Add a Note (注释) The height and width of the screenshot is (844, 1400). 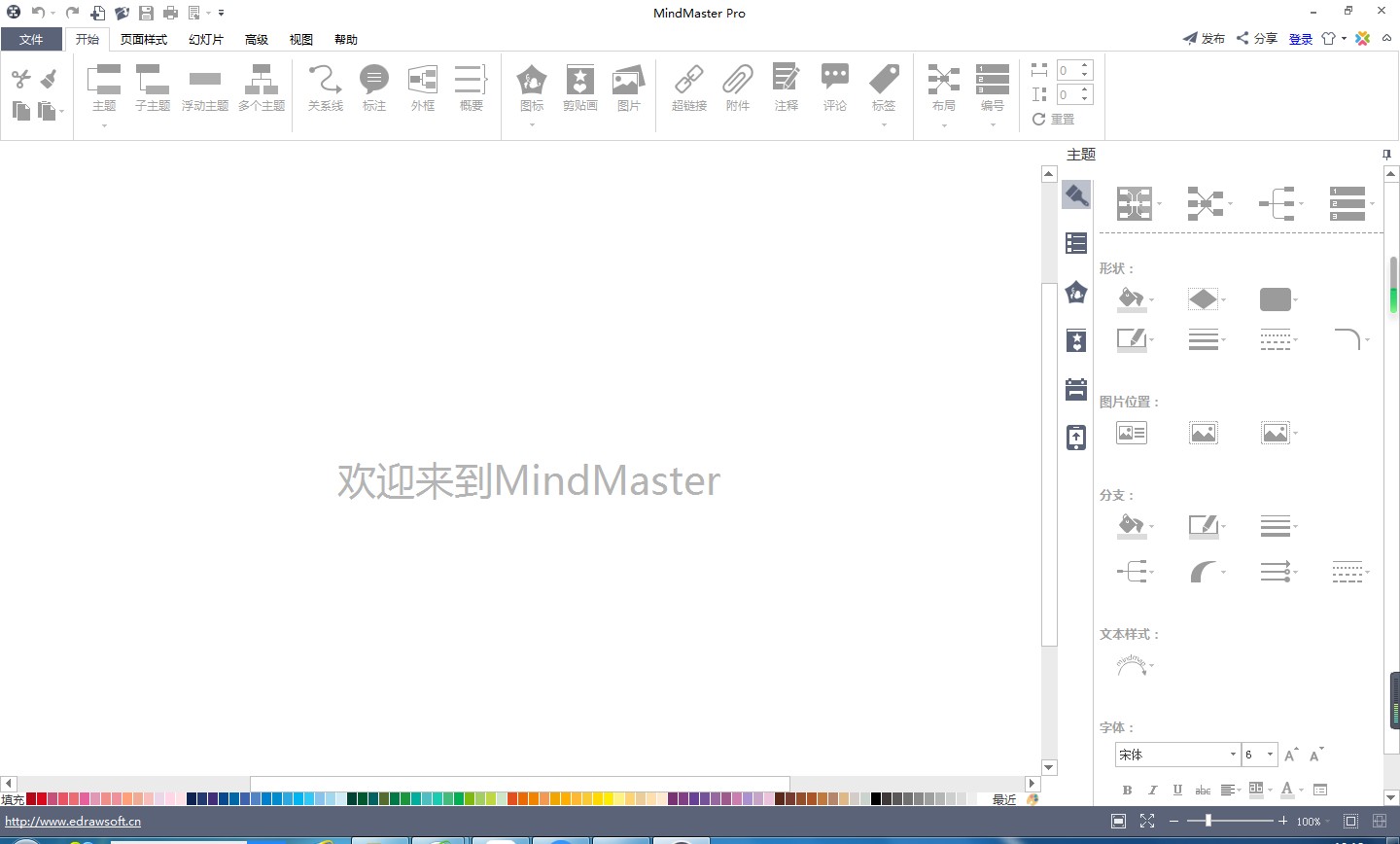coord(787,88)
